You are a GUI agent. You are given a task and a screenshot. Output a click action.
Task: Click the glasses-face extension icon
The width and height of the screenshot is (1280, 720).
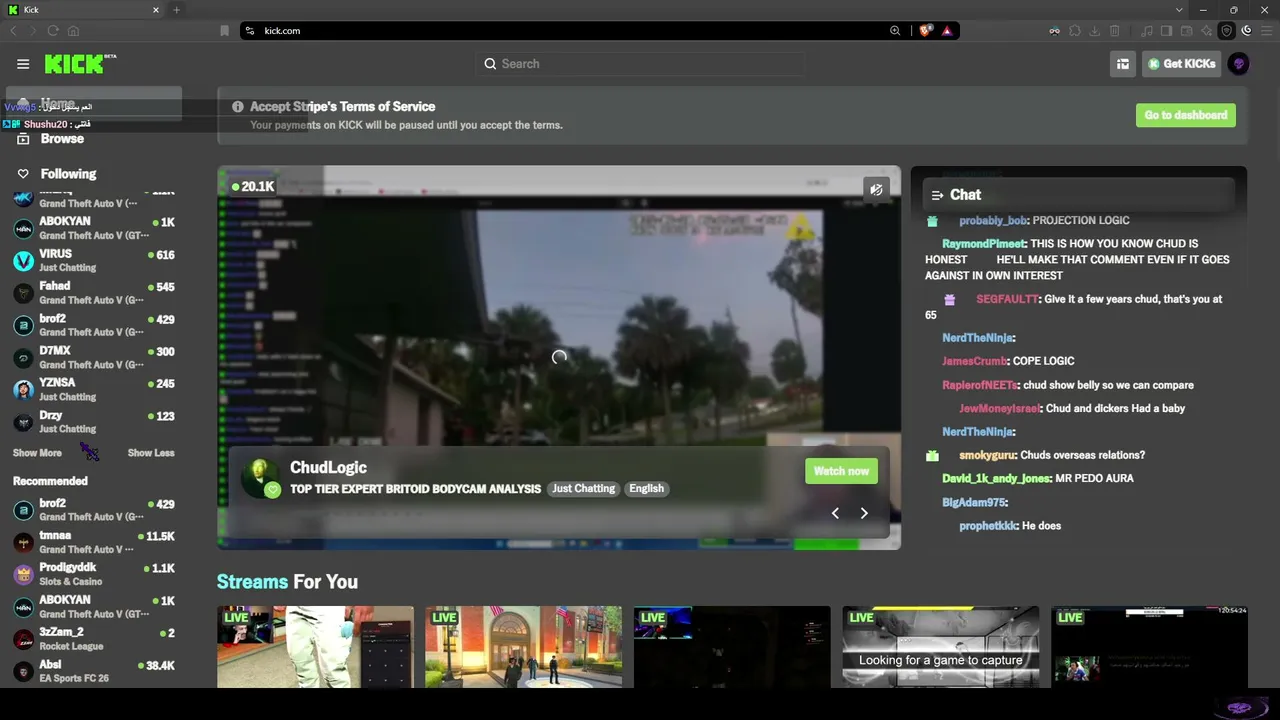1054,31
